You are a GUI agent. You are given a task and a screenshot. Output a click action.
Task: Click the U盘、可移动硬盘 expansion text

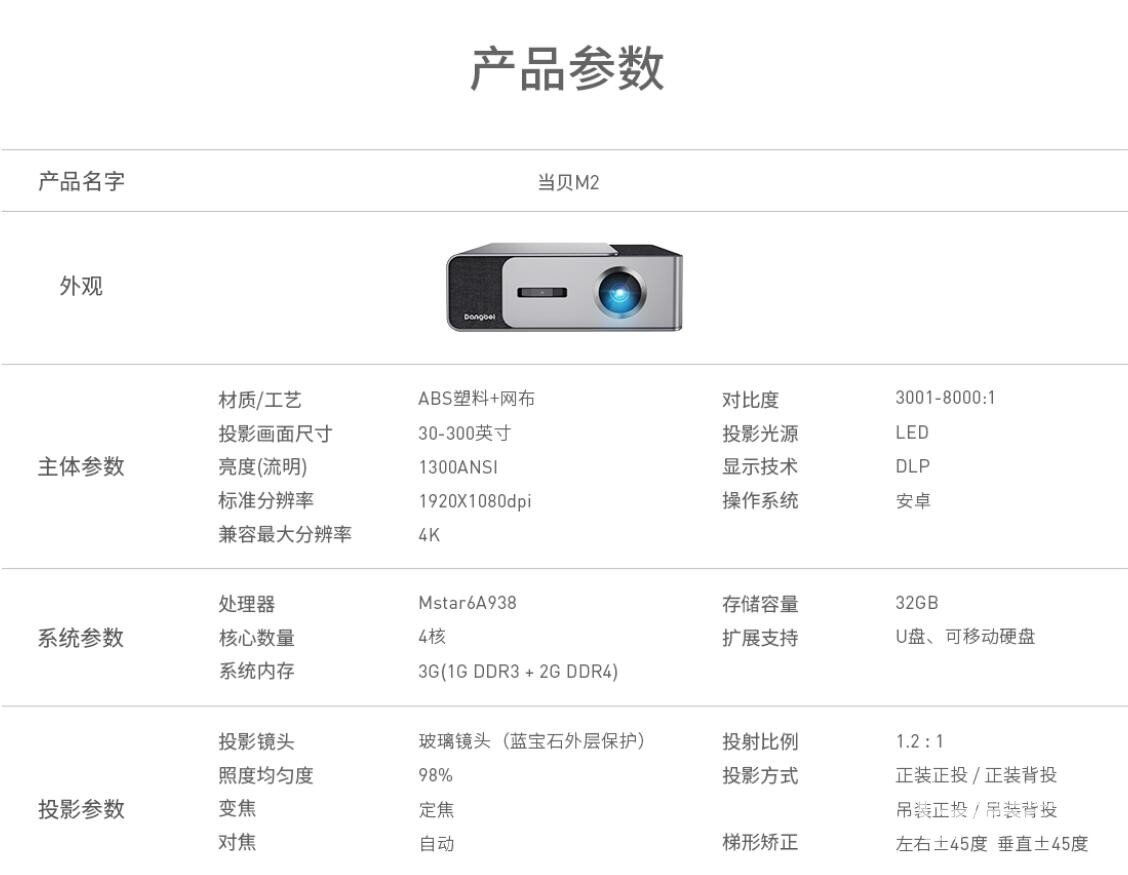pyautogui.click(x=965, y=637)
